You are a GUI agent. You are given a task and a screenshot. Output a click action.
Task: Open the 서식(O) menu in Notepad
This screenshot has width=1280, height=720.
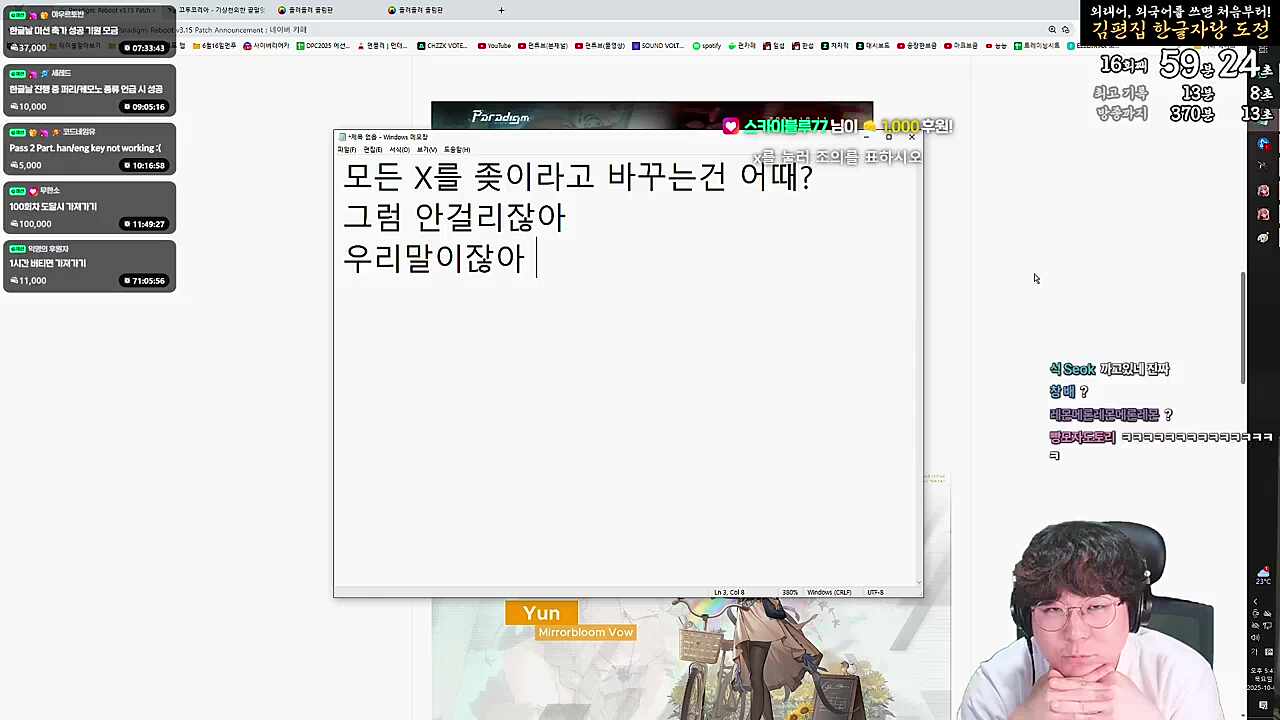pyautogui.click(x=399, y=150)
